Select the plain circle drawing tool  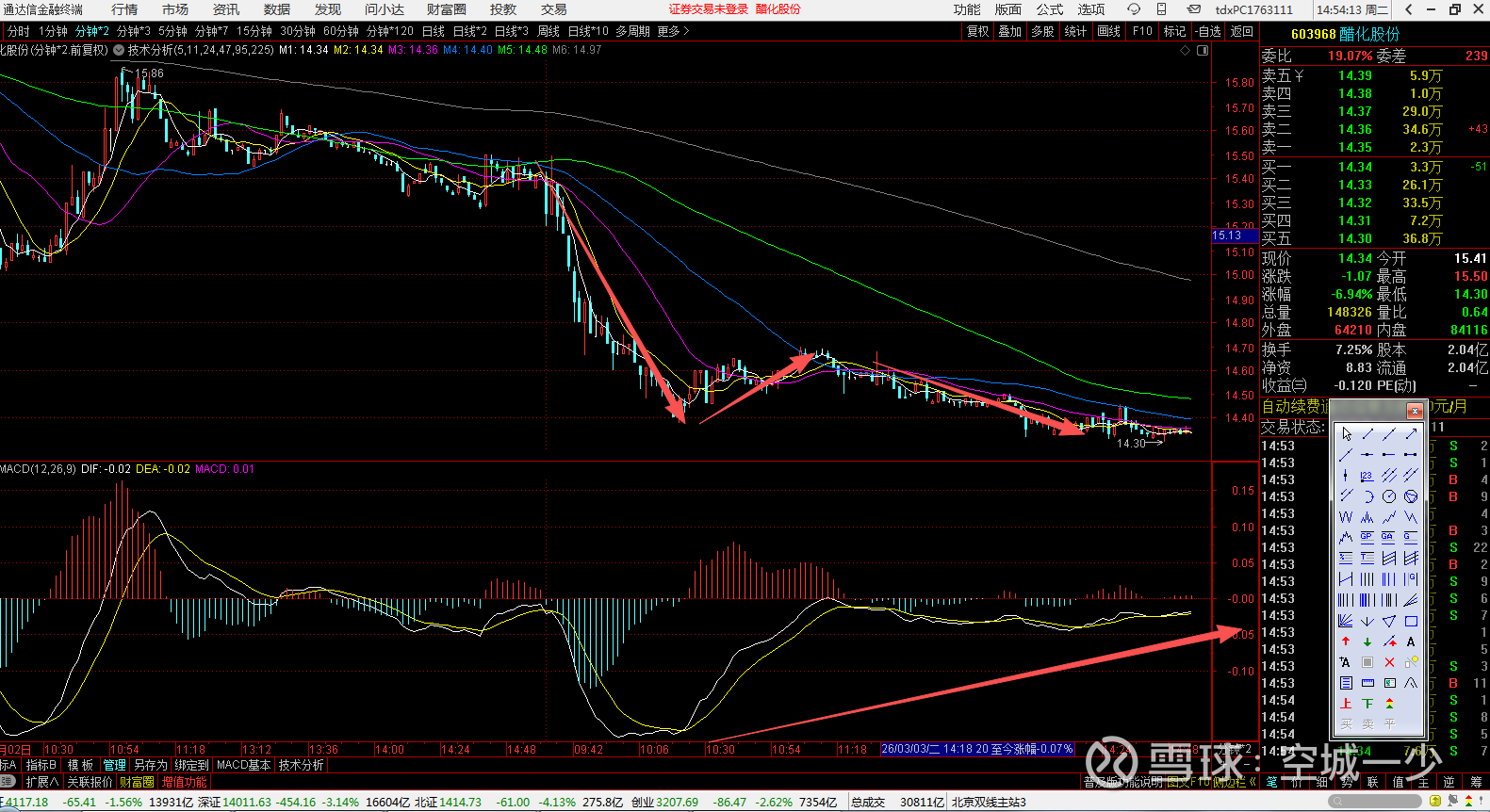(x=1389, y=496)
